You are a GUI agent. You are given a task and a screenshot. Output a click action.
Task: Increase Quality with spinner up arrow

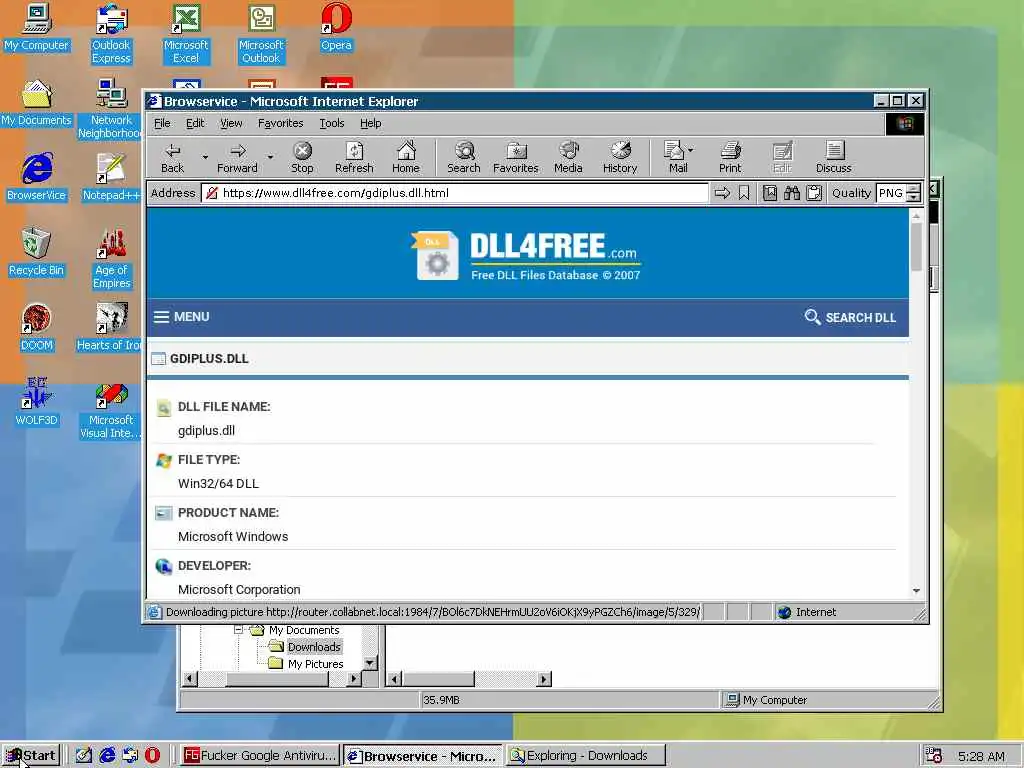point(914,189)
